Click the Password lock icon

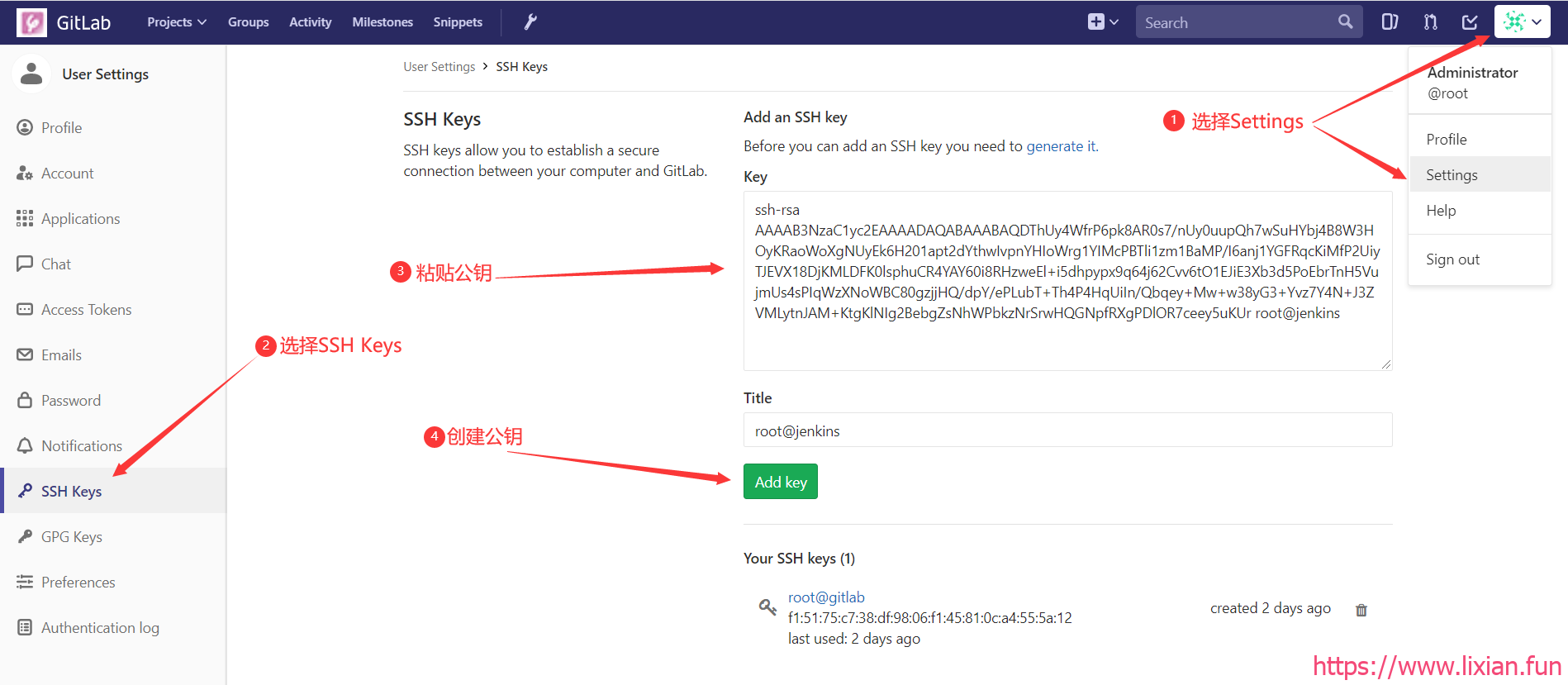[25, 400]
